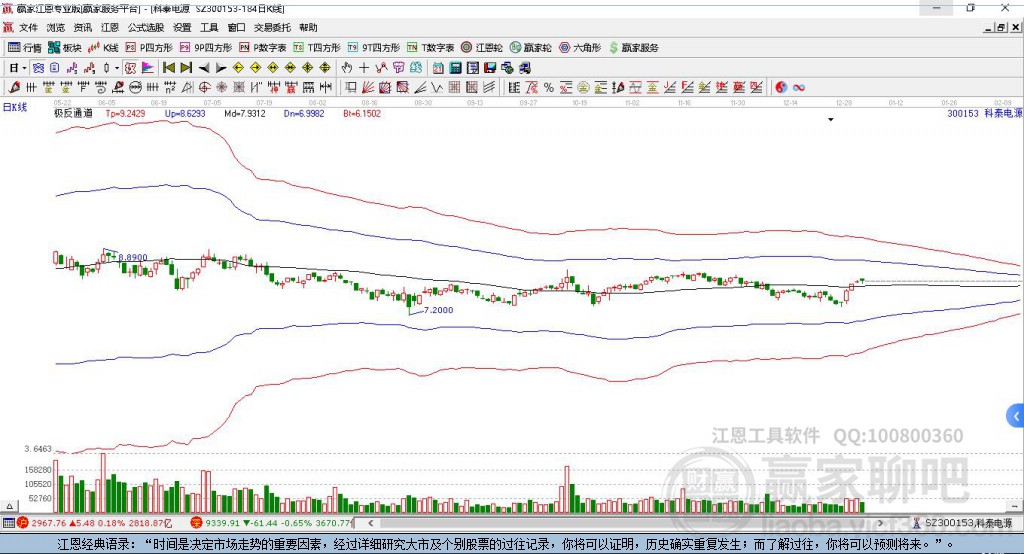Switch to K线 chart view
Image resolution: width=1024 pixels, height=554 pixels.
coord(103,48)
